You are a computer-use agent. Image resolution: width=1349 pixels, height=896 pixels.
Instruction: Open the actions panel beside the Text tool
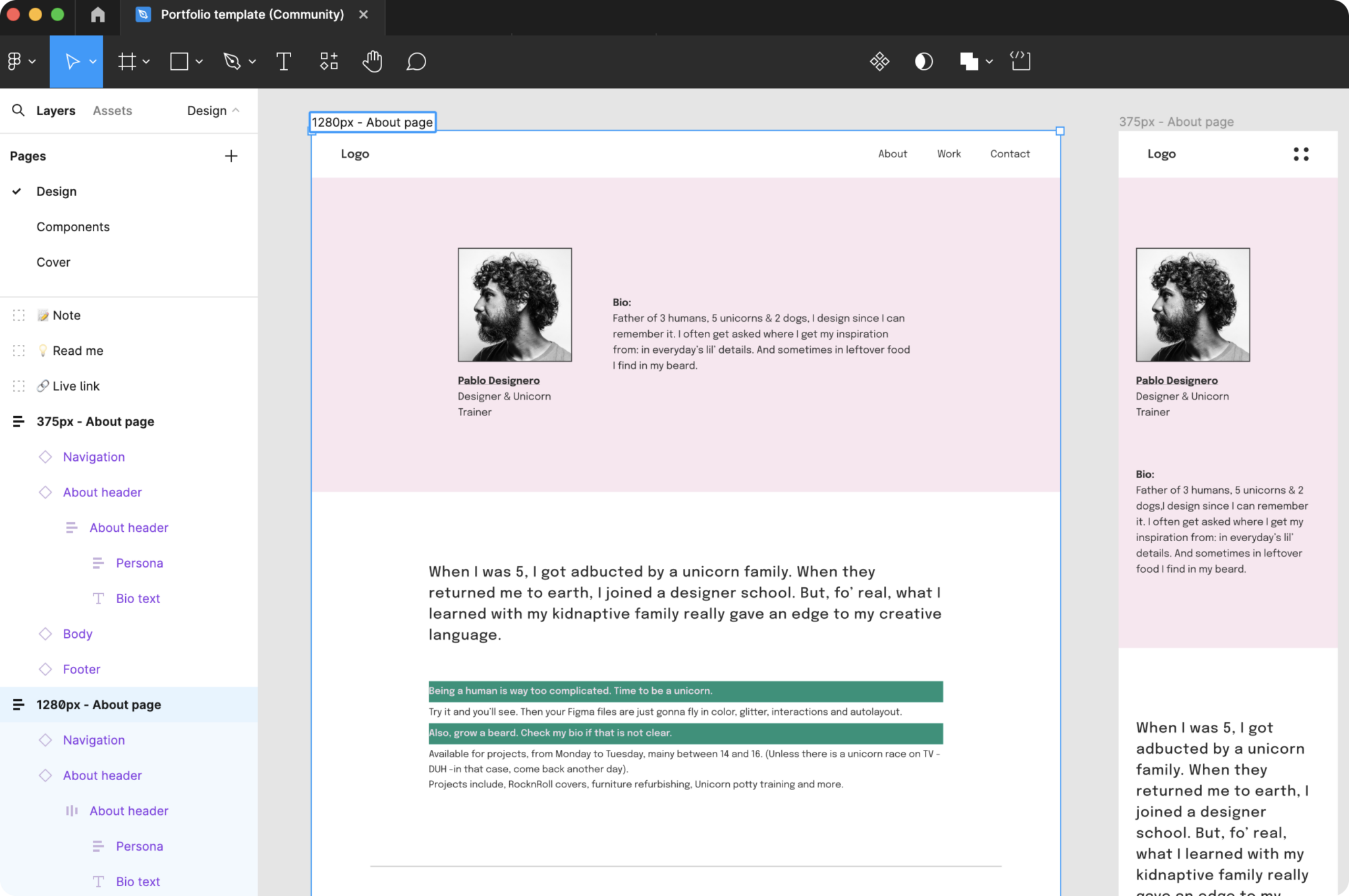tap(328, 61)
